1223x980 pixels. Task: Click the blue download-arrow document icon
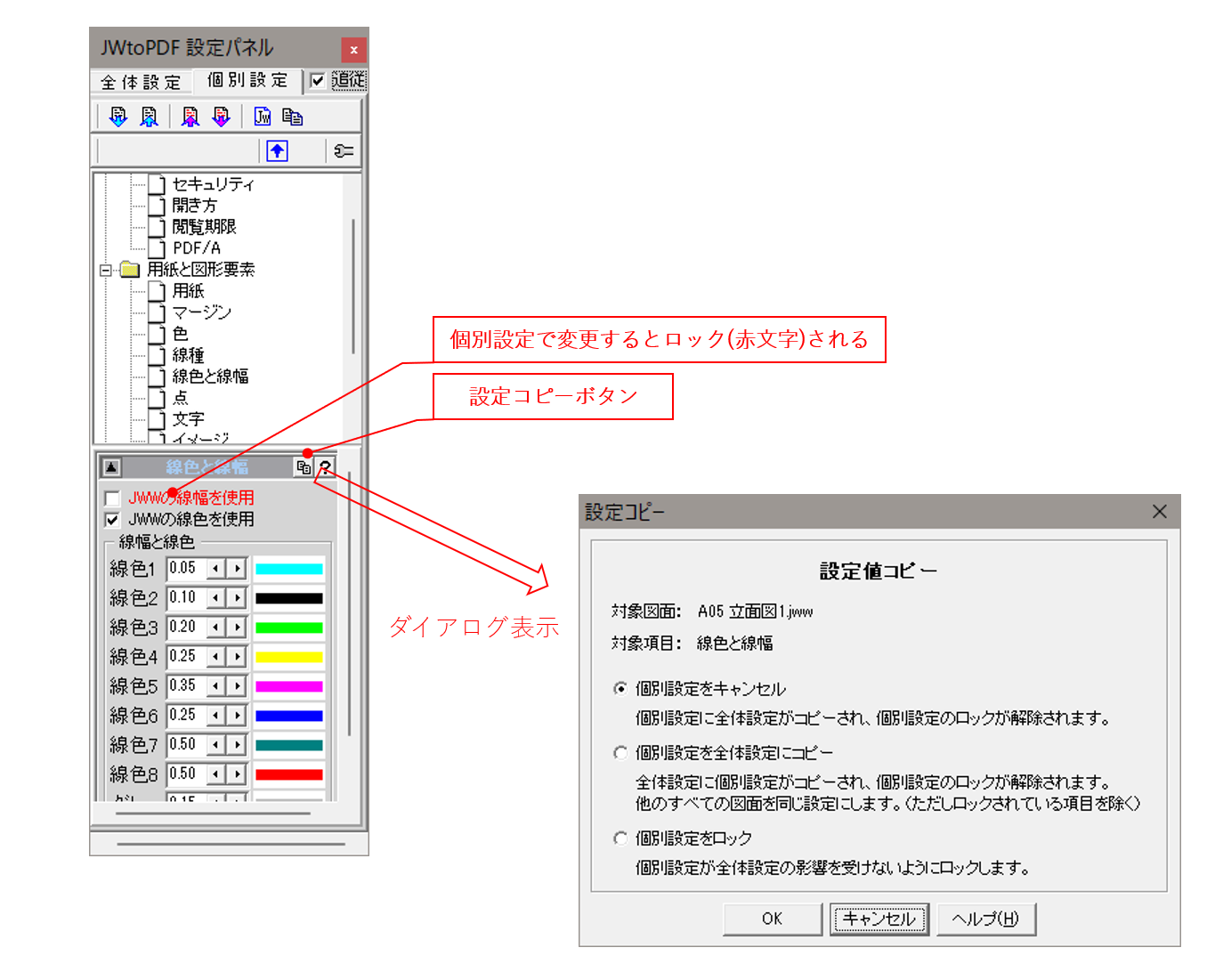point(117,116)
